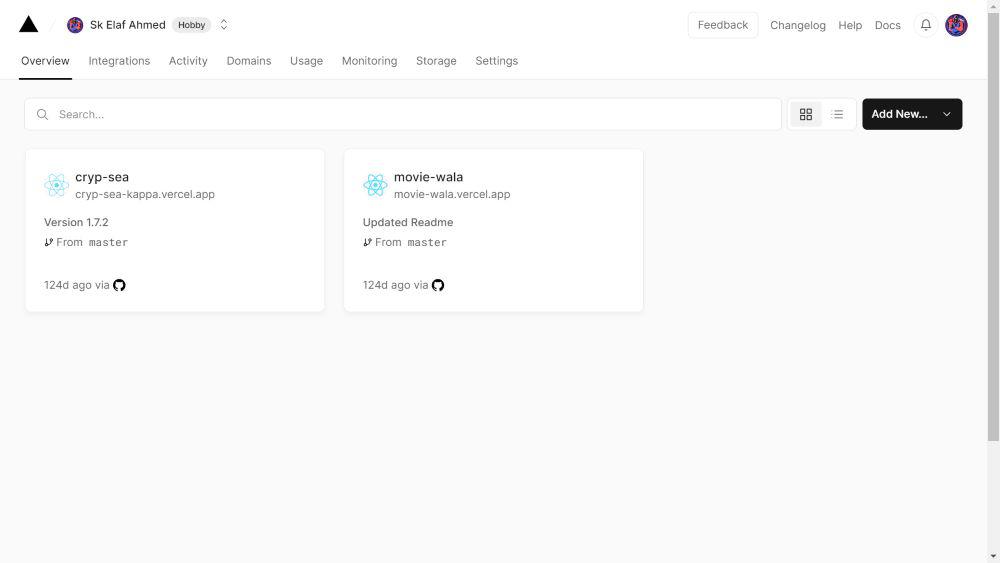
Task: Switch to the Activity tab
Action: pos(188,61)
